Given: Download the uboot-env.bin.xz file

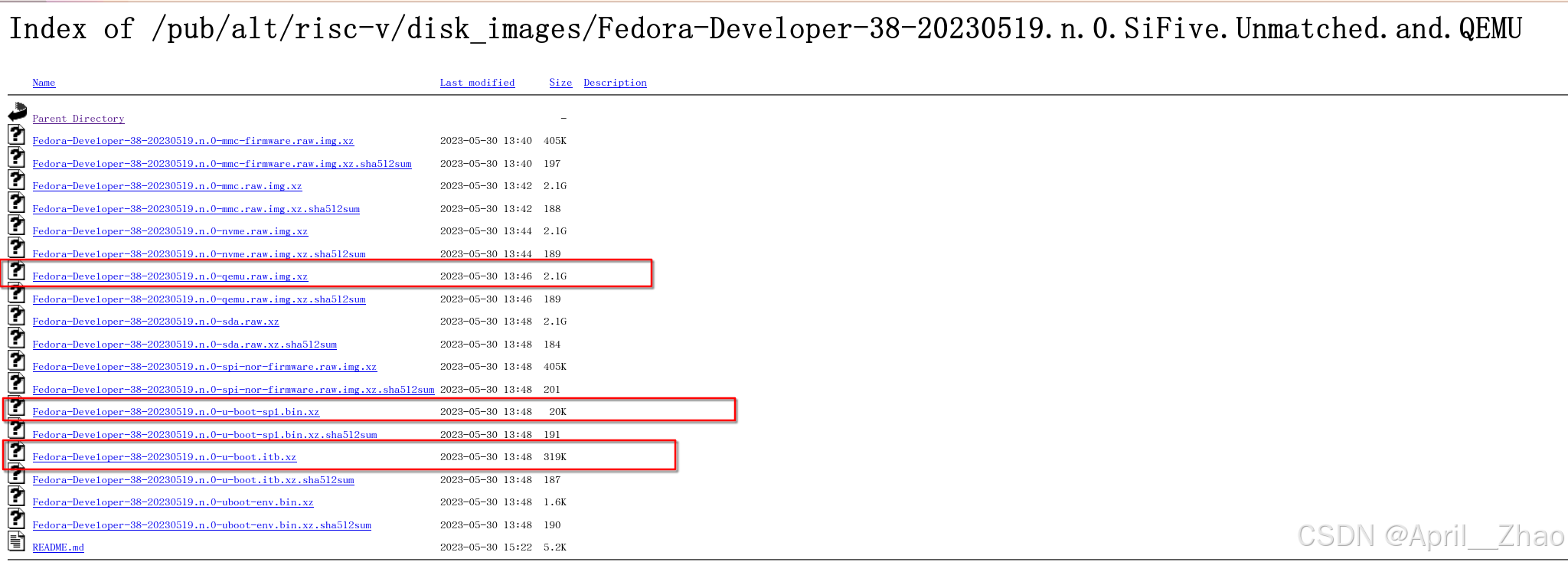Looking at the screenshot, I should (173, 502).
